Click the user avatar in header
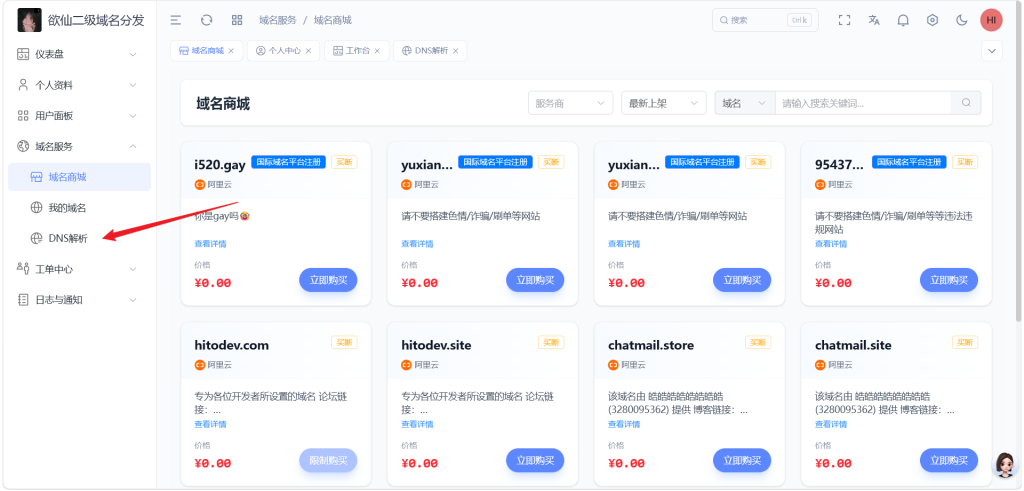This screenshot has height=491, width=1024. [990, 20]
